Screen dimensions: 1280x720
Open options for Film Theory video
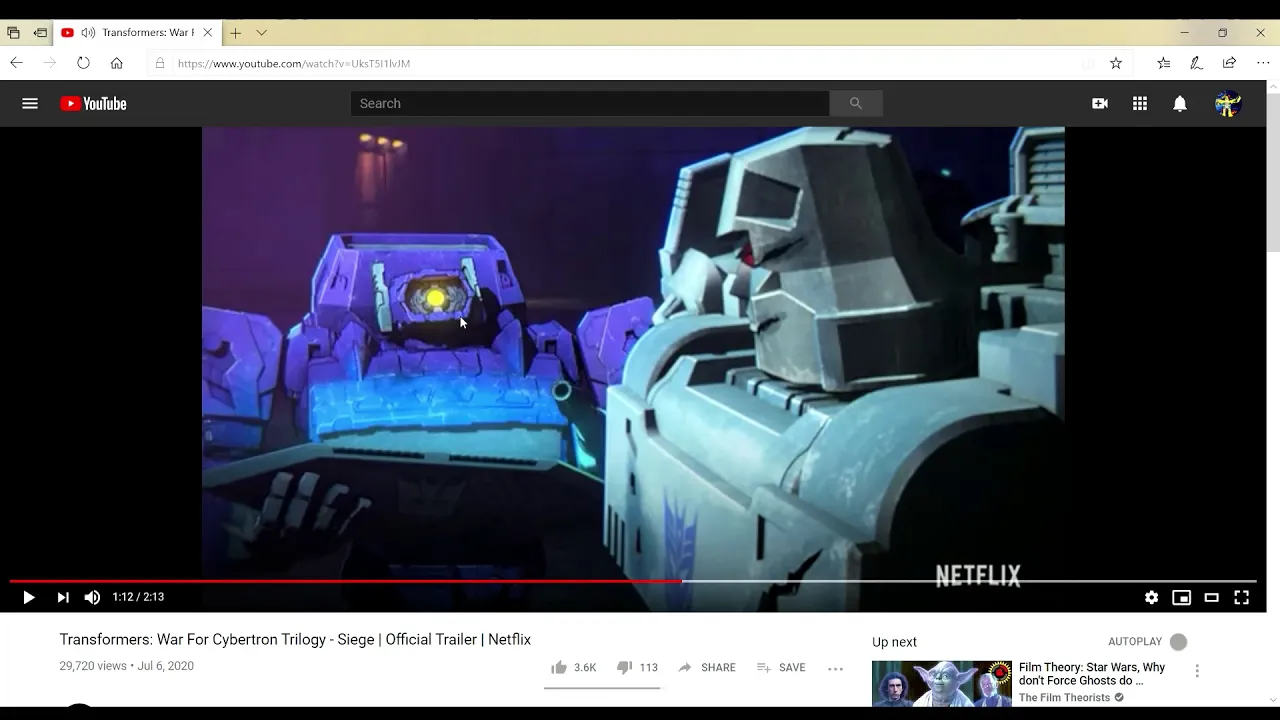(1197, 671)
